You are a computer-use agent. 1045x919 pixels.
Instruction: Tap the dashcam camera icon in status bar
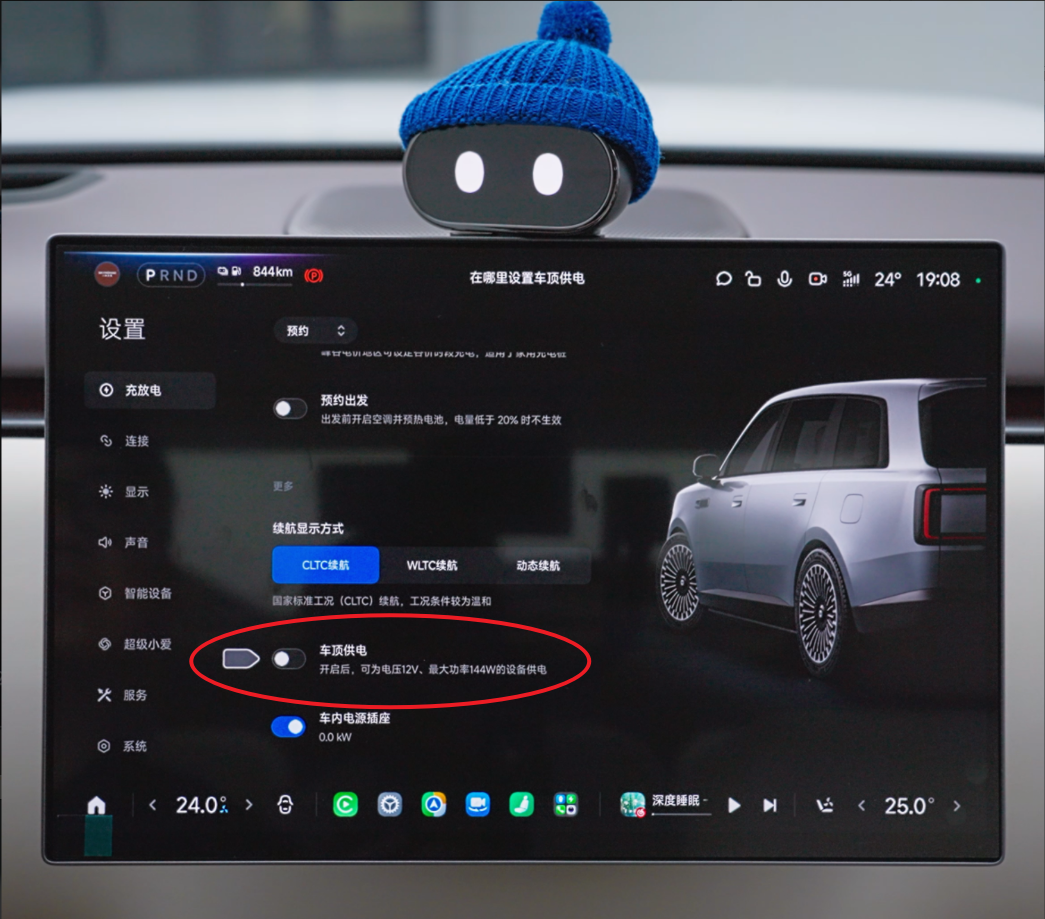point(817,279)
